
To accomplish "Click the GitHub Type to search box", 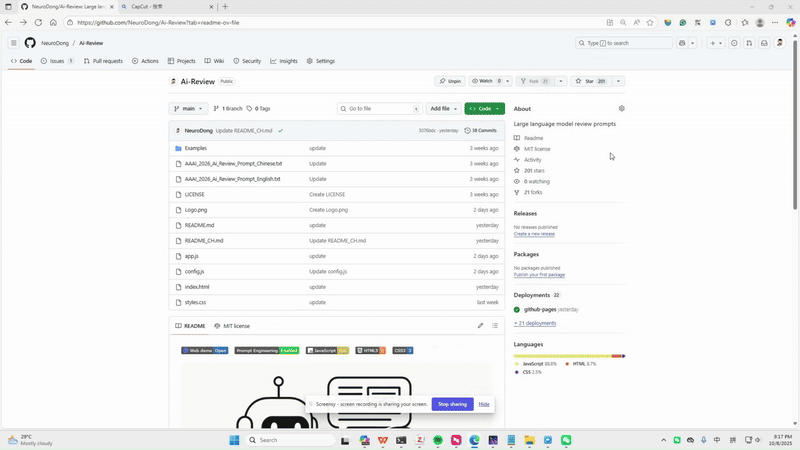I will [624, 43].
